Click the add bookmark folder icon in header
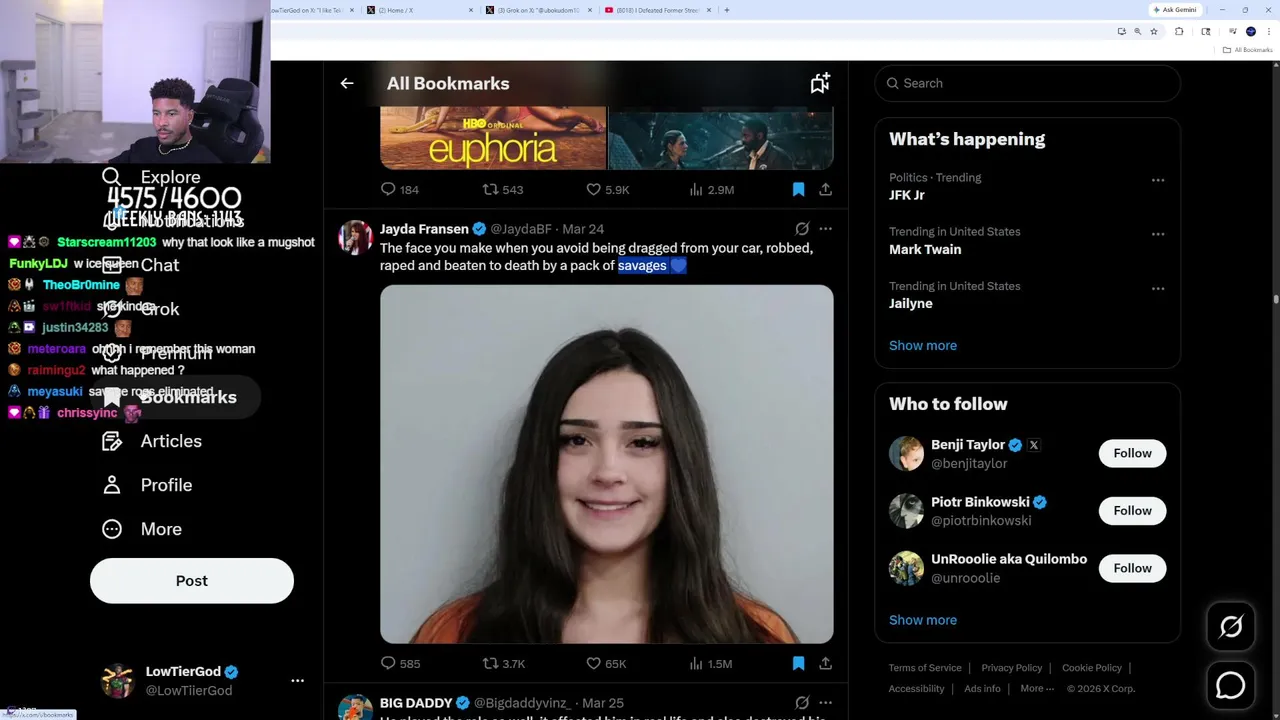The width and height of the screenshot is (1280, 720). [820, 84]
